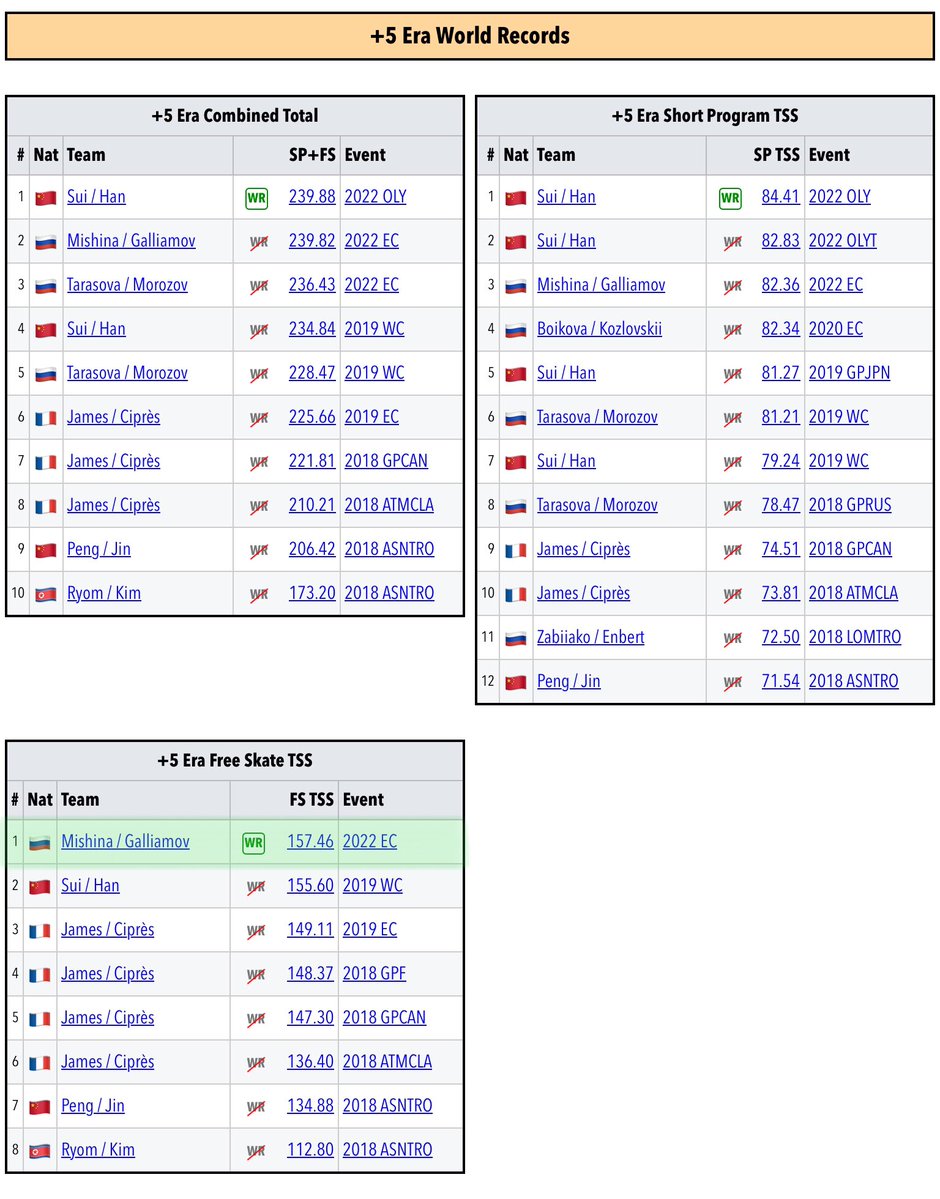Click the Russia flag beside Mishina / Galliamov 239.82
This screenshot has width=940, height=1199.
pos(46,242)
